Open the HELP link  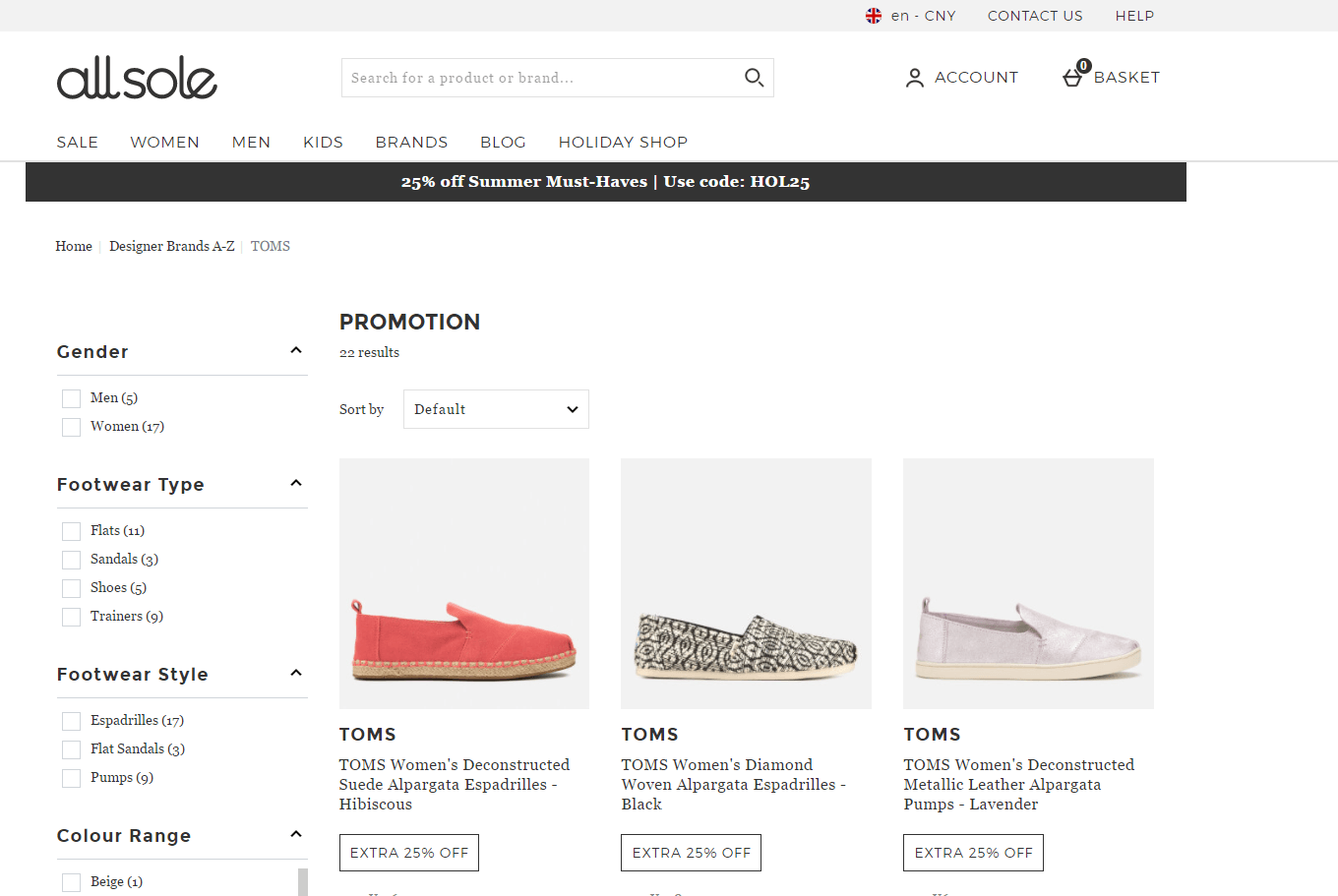pyautogui.click(x=1134, y=16)
